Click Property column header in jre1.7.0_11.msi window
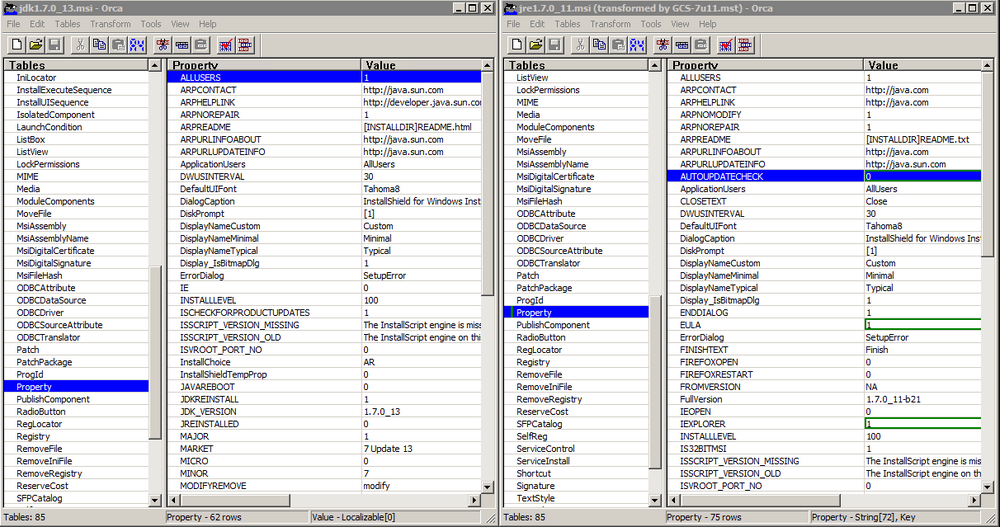1000x527 pixels. click(x=764, y=65)
